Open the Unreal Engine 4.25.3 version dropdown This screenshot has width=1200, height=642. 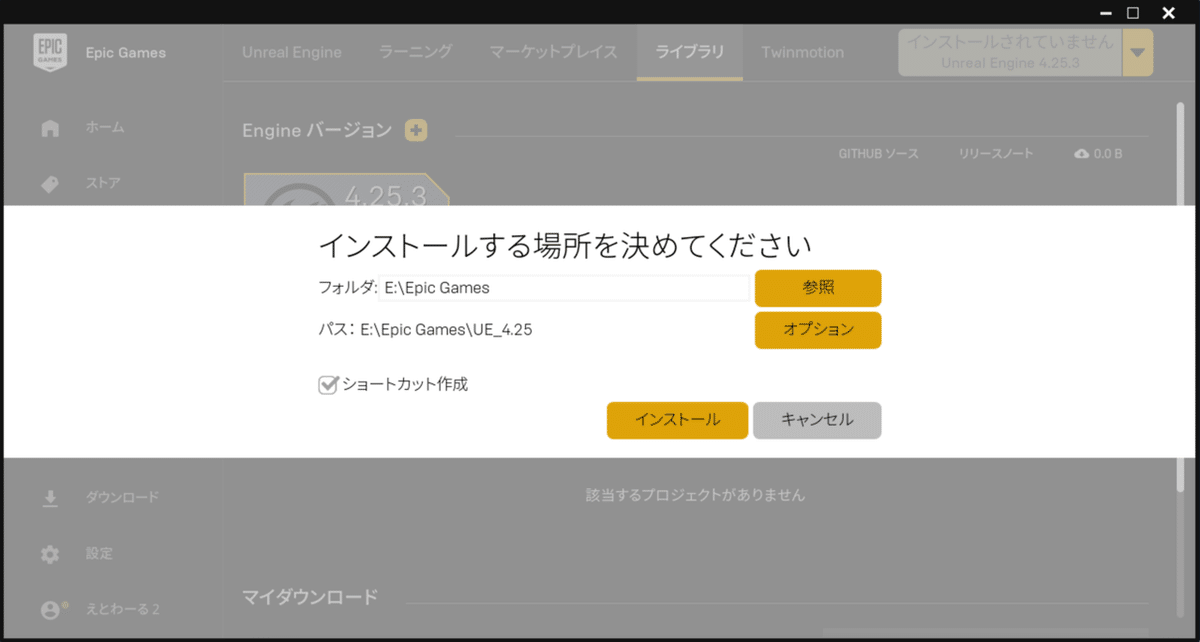pos(1138,52)
